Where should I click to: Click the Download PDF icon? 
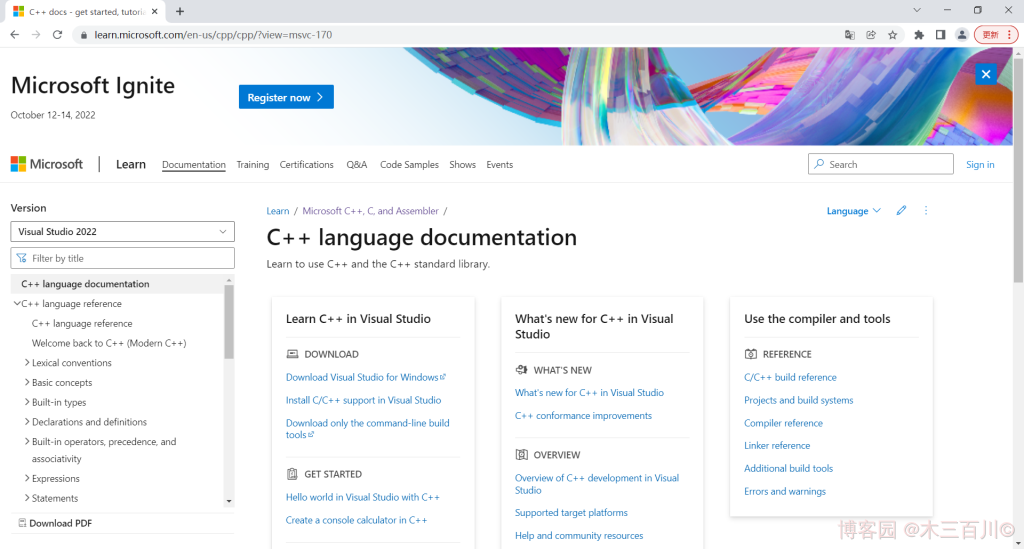click(x=22, y=523)
